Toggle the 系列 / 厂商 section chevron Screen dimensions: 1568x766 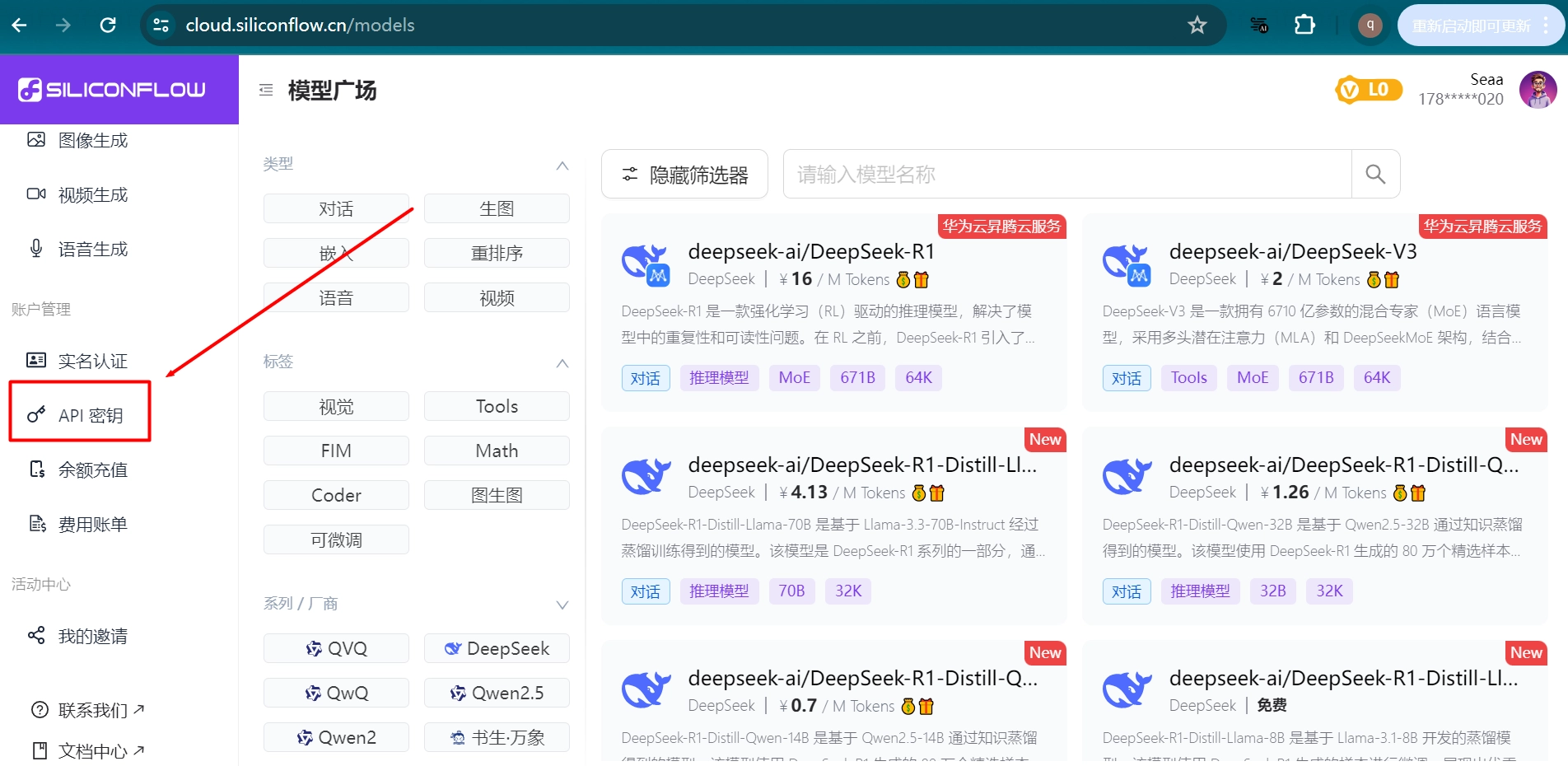562,605
